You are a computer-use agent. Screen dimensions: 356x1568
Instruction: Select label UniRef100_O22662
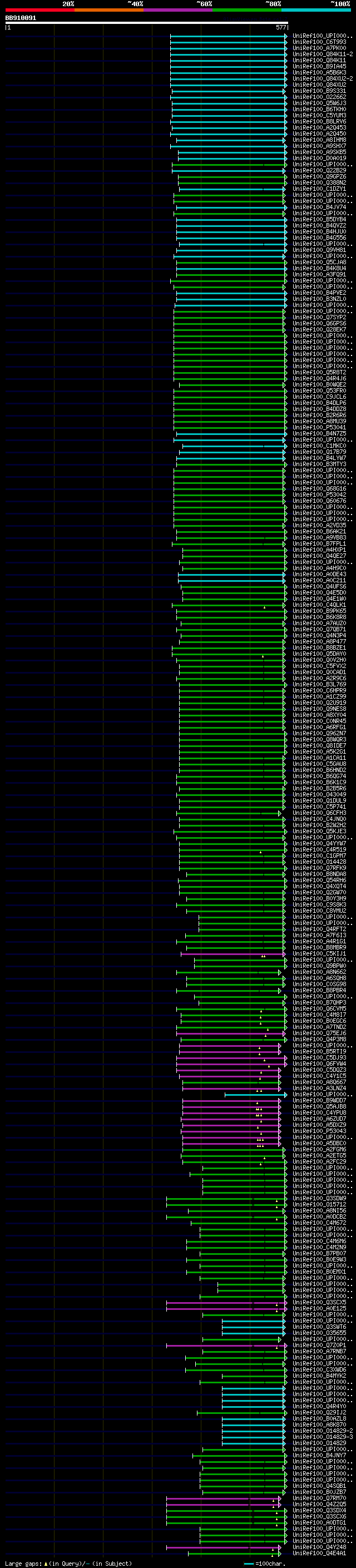click(x=319, y=97)
